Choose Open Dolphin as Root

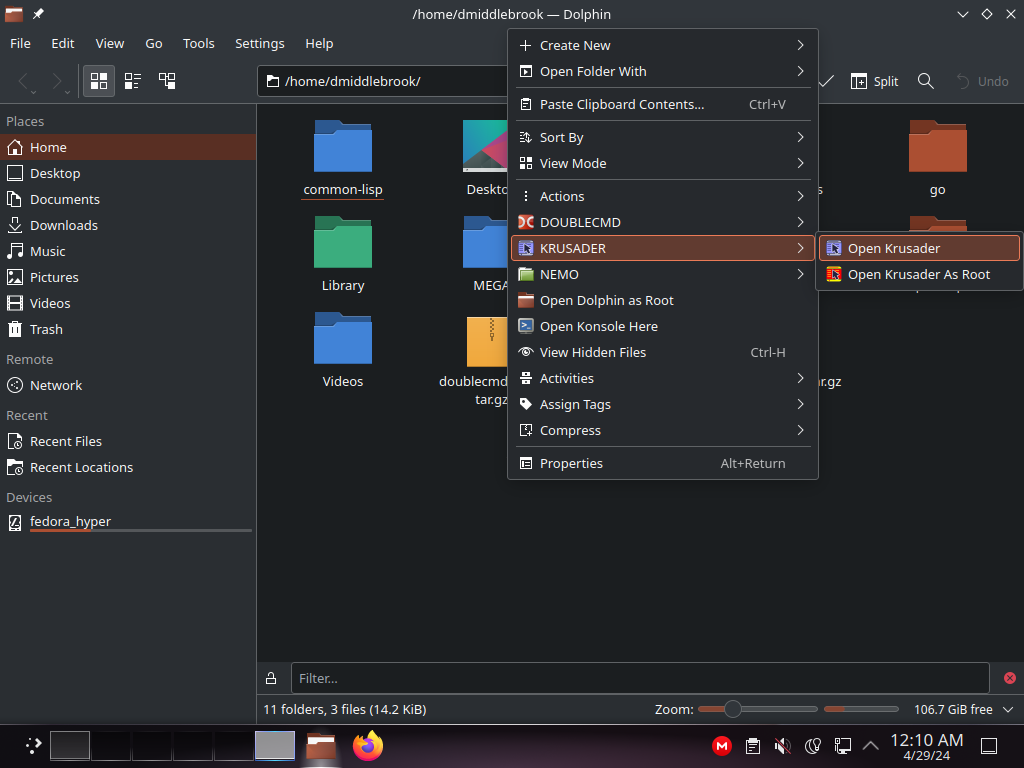pos(662,300)
